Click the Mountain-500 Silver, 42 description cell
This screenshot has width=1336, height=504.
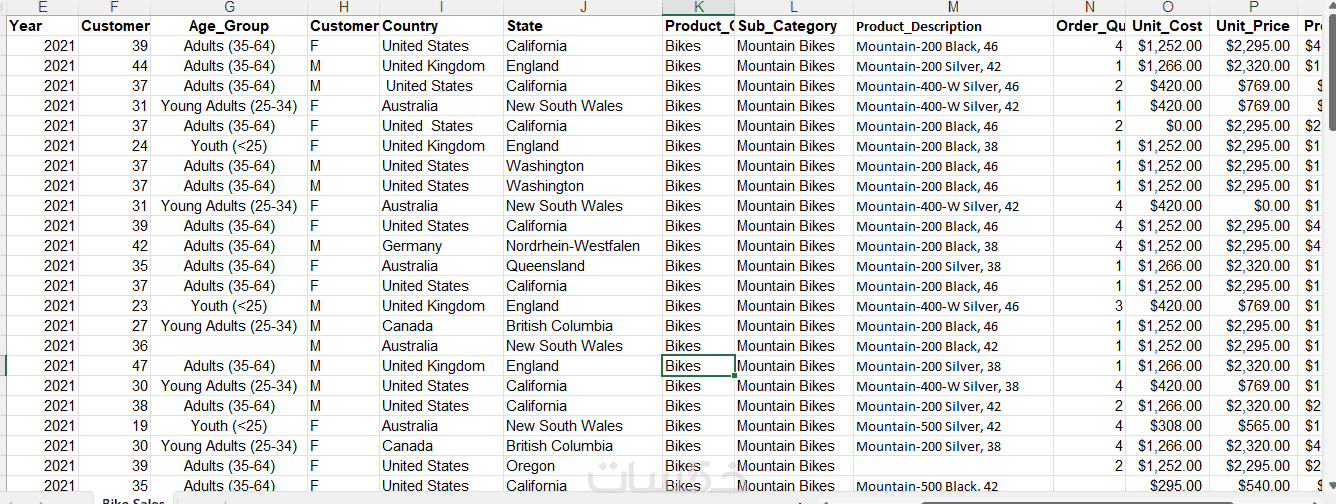coord(929,426)
